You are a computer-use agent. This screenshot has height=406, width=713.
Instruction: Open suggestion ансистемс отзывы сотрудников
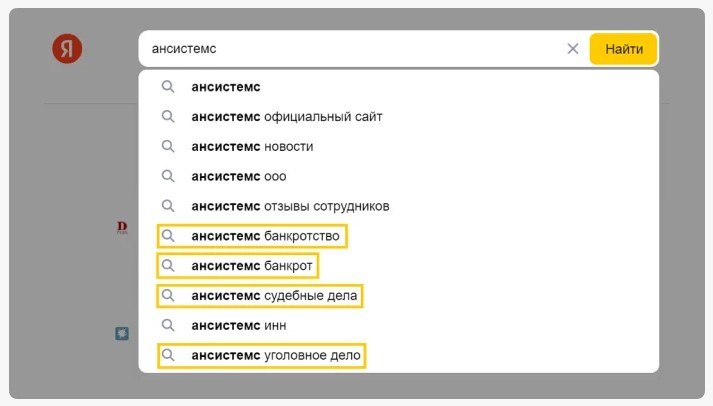coord(398,206)
